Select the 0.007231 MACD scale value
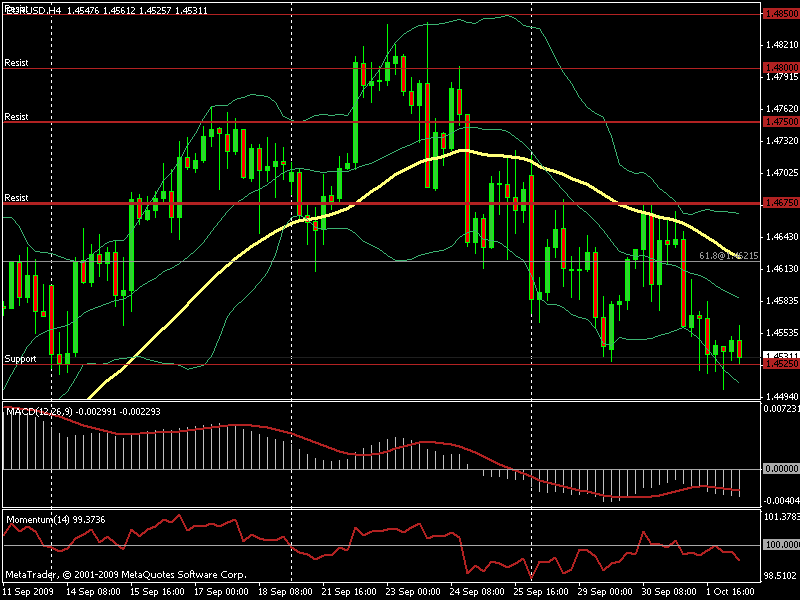This screenshot has height=600, width=800. (781, 409)
